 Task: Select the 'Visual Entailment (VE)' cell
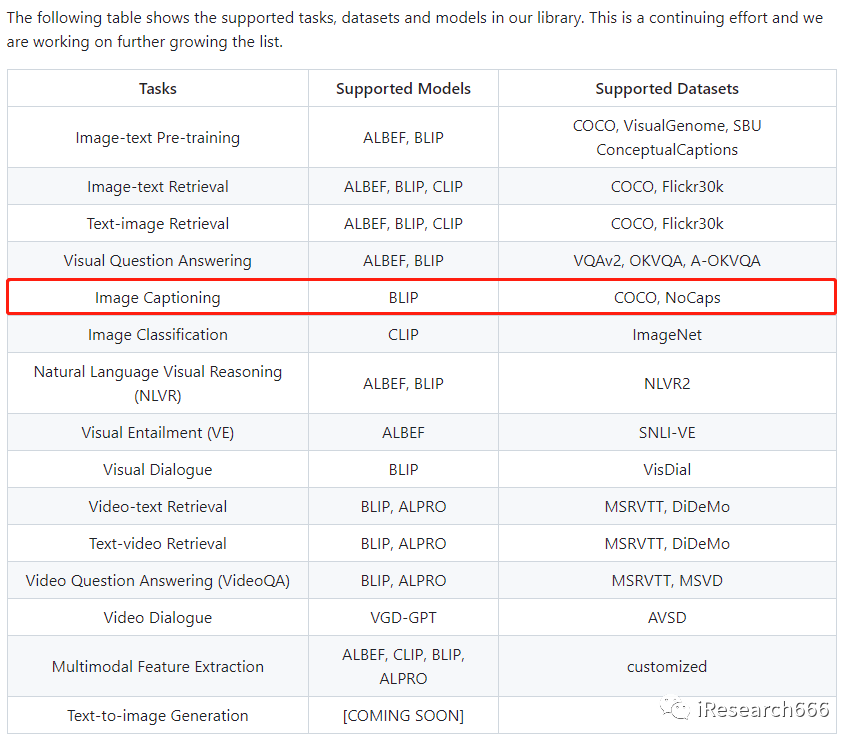158,432
